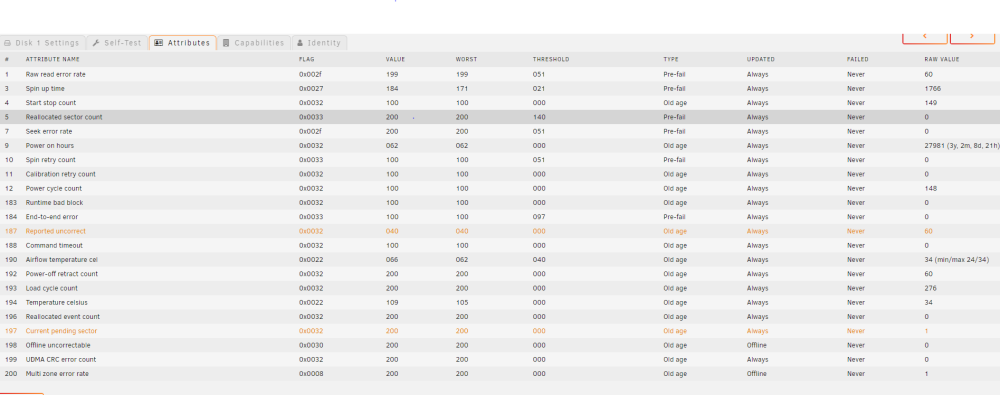This screenshot has width=1000, height=395.
Task: Click the wrench icon on Self-Test tab
Action: 96,43
